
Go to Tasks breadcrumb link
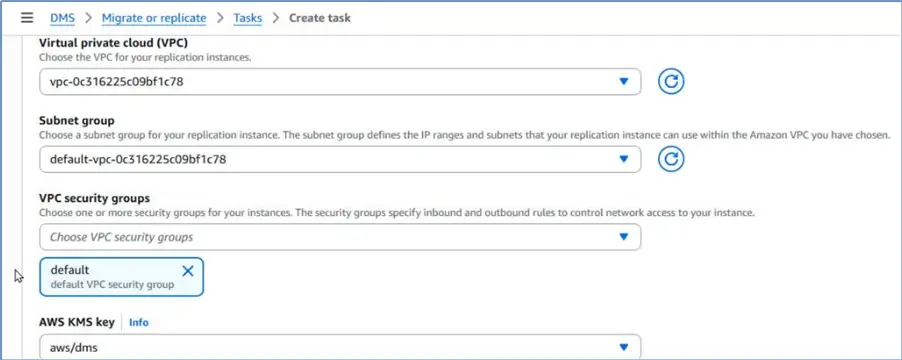(247, 18)
